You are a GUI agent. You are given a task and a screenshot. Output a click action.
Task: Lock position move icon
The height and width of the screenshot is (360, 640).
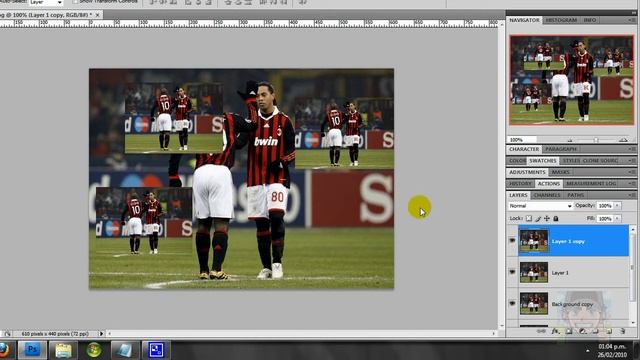click(x=547, y=218)
